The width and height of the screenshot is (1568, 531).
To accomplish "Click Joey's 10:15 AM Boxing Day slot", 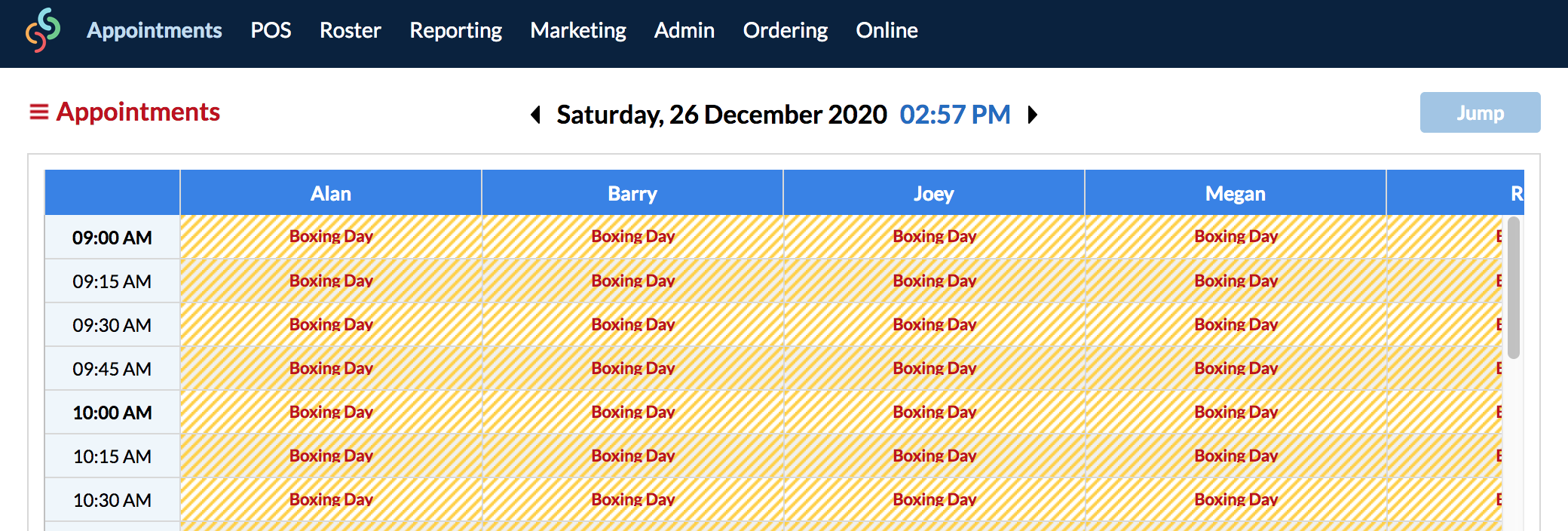I will click(x=934, y=456).
